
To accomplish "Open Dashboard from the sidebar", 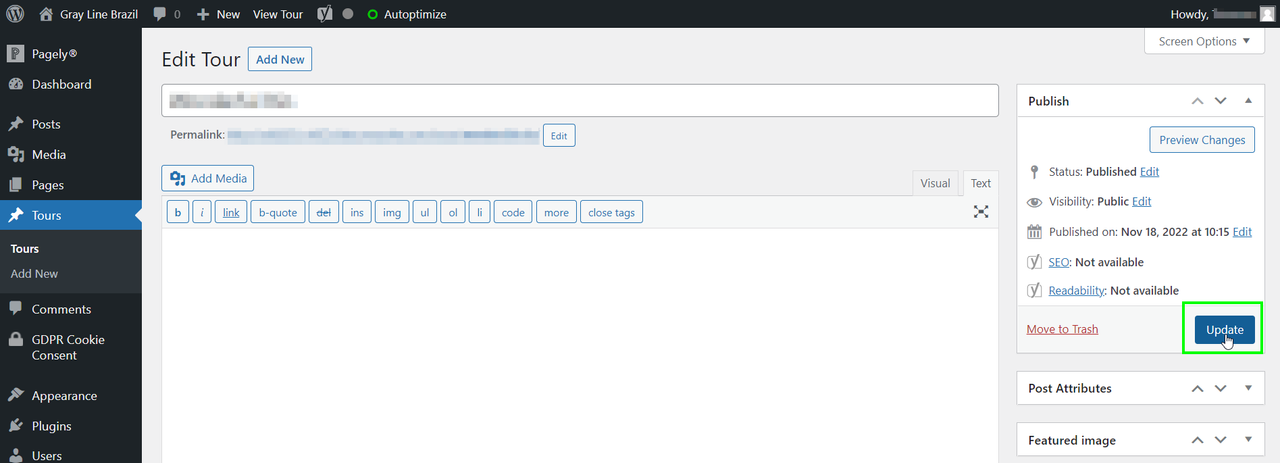I will [x=61, y=85].
